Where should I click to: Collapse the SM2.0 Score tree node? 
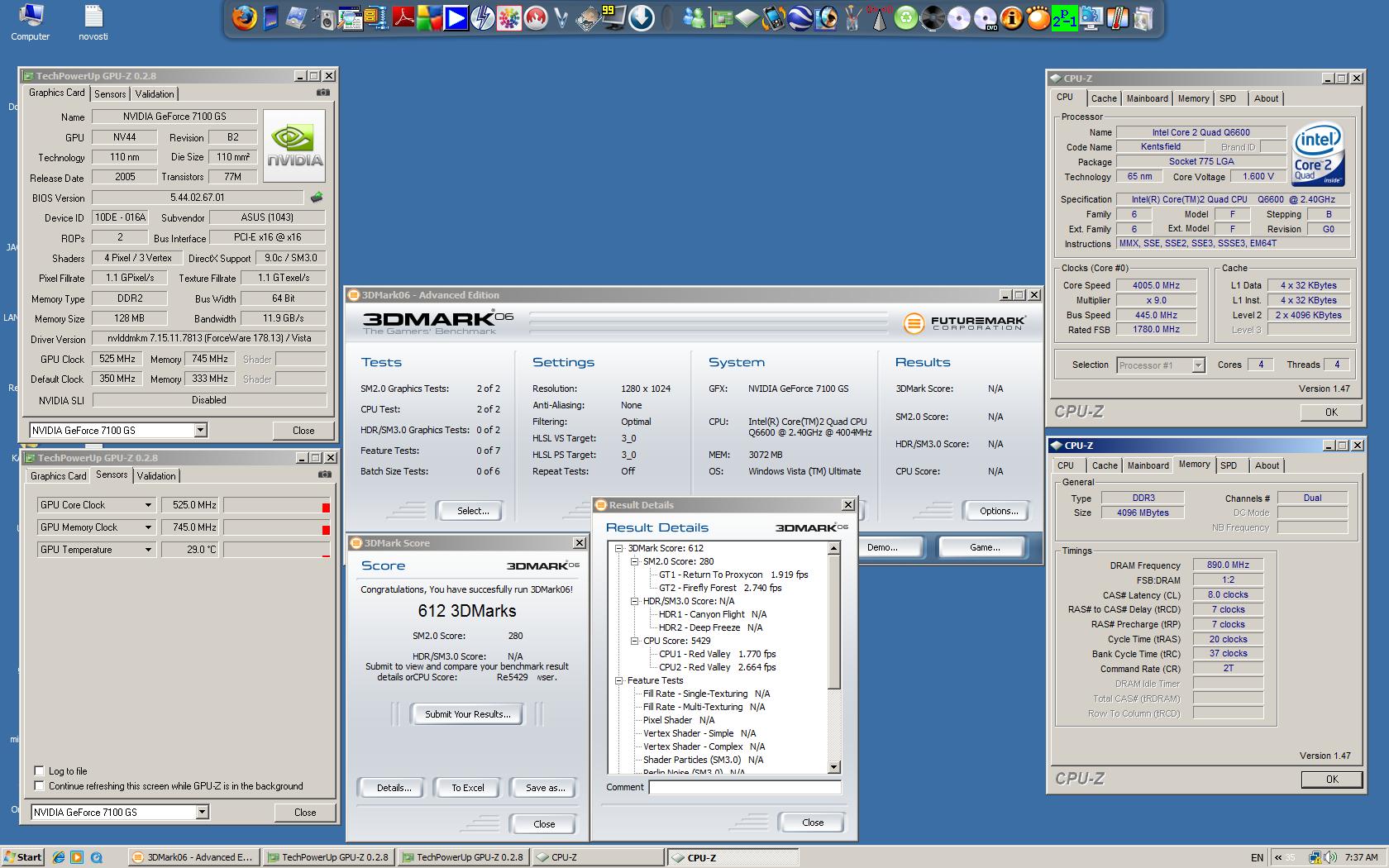coord(634,561)
